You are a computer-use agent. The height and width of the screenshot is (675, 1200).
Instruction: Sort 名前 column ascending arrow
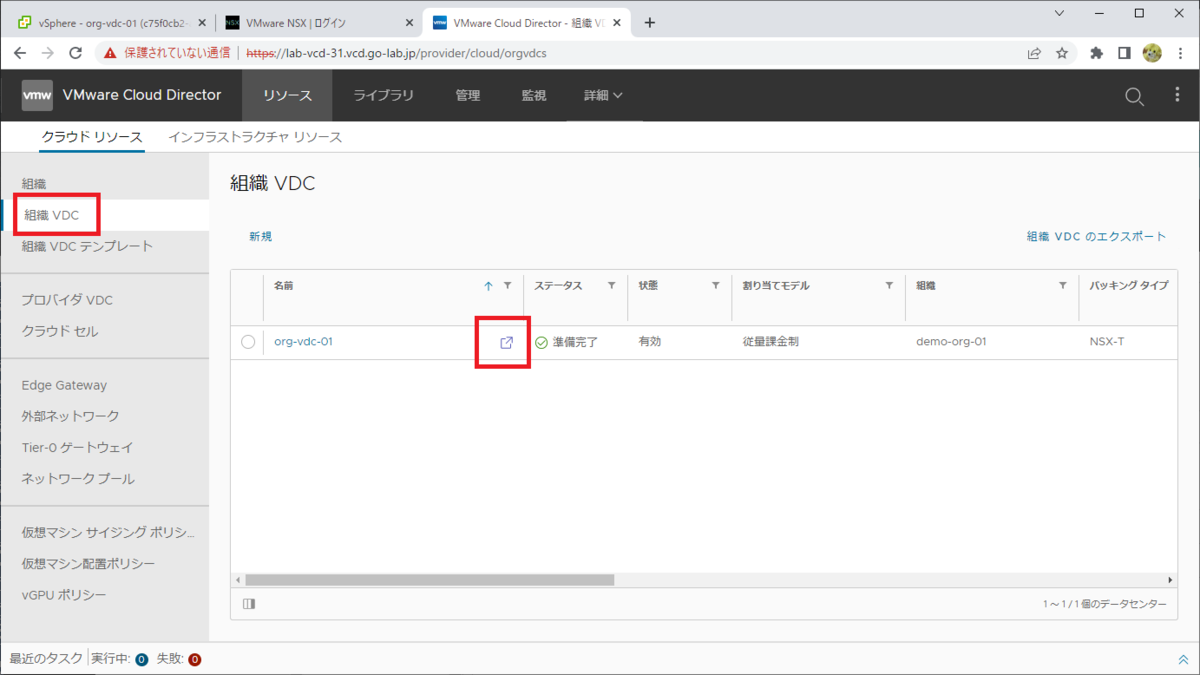[x=488, y=286]
